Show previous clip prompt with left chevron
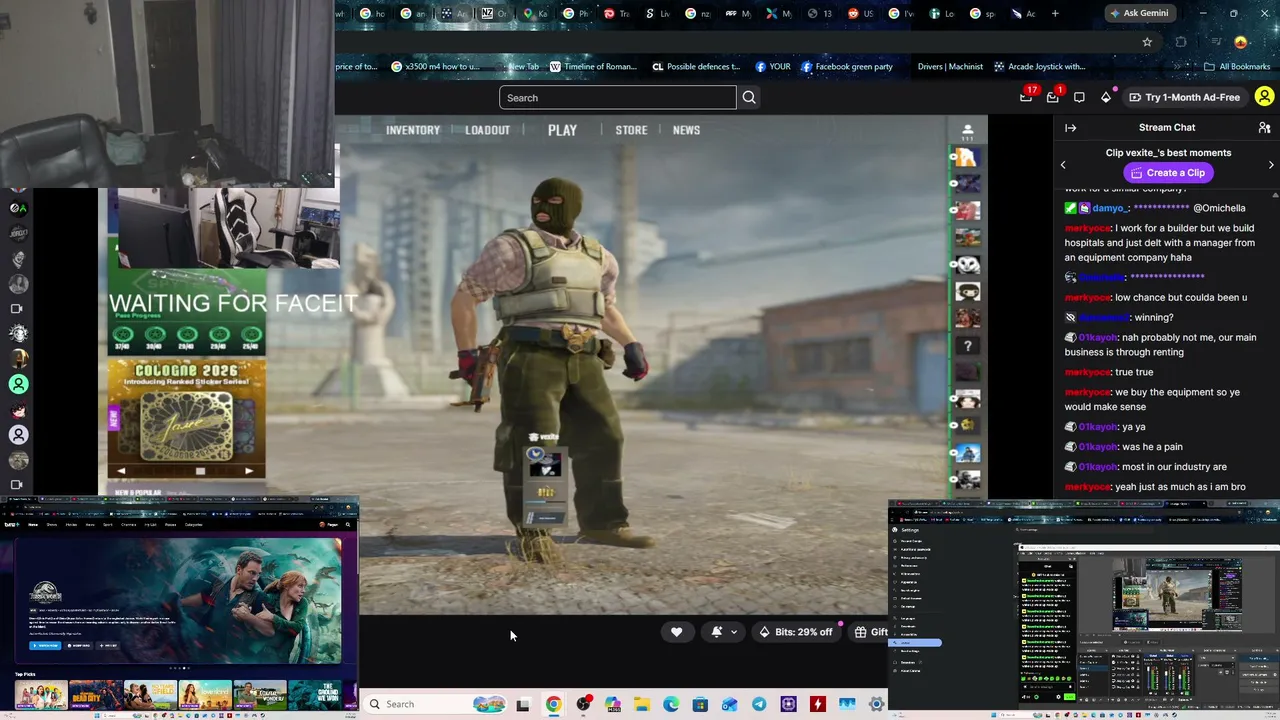The width and height of the screenshot is (1280, 720). click(1063, 164)
